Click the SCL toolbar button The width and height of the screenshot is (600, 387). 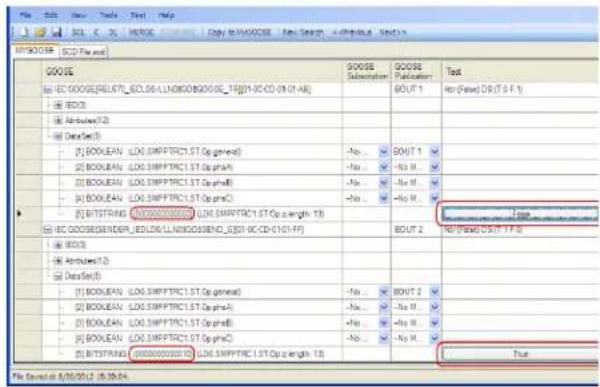[78, 33]
